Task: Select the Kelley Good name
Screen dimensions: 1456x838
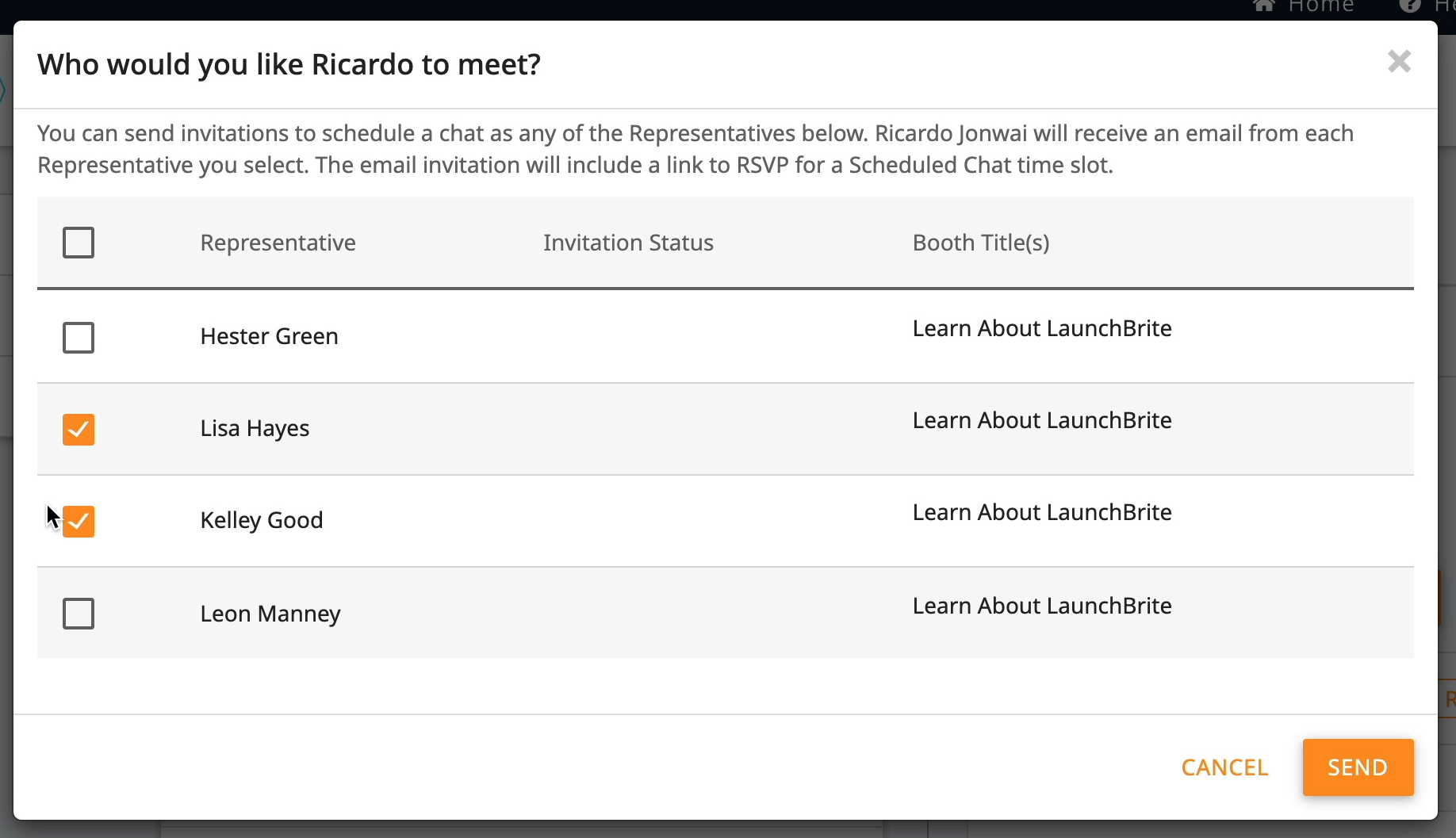Action: coord(262,520)
